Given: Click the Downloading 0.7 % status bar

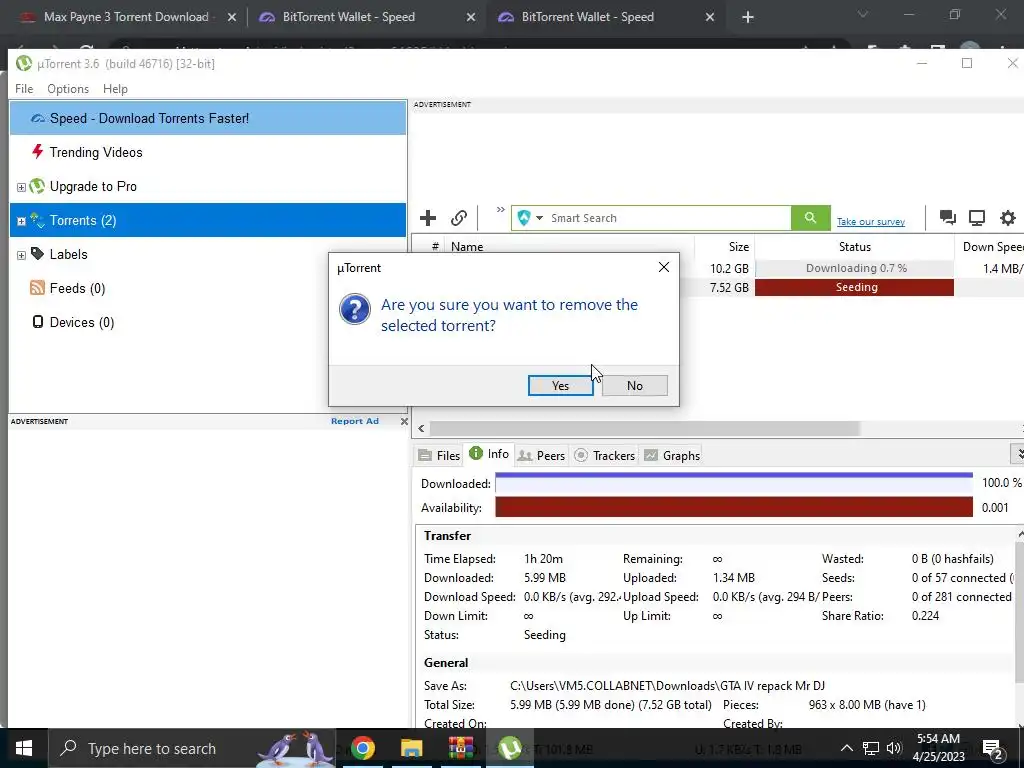Looking at the screenshot, I should (x=854, y=268).
